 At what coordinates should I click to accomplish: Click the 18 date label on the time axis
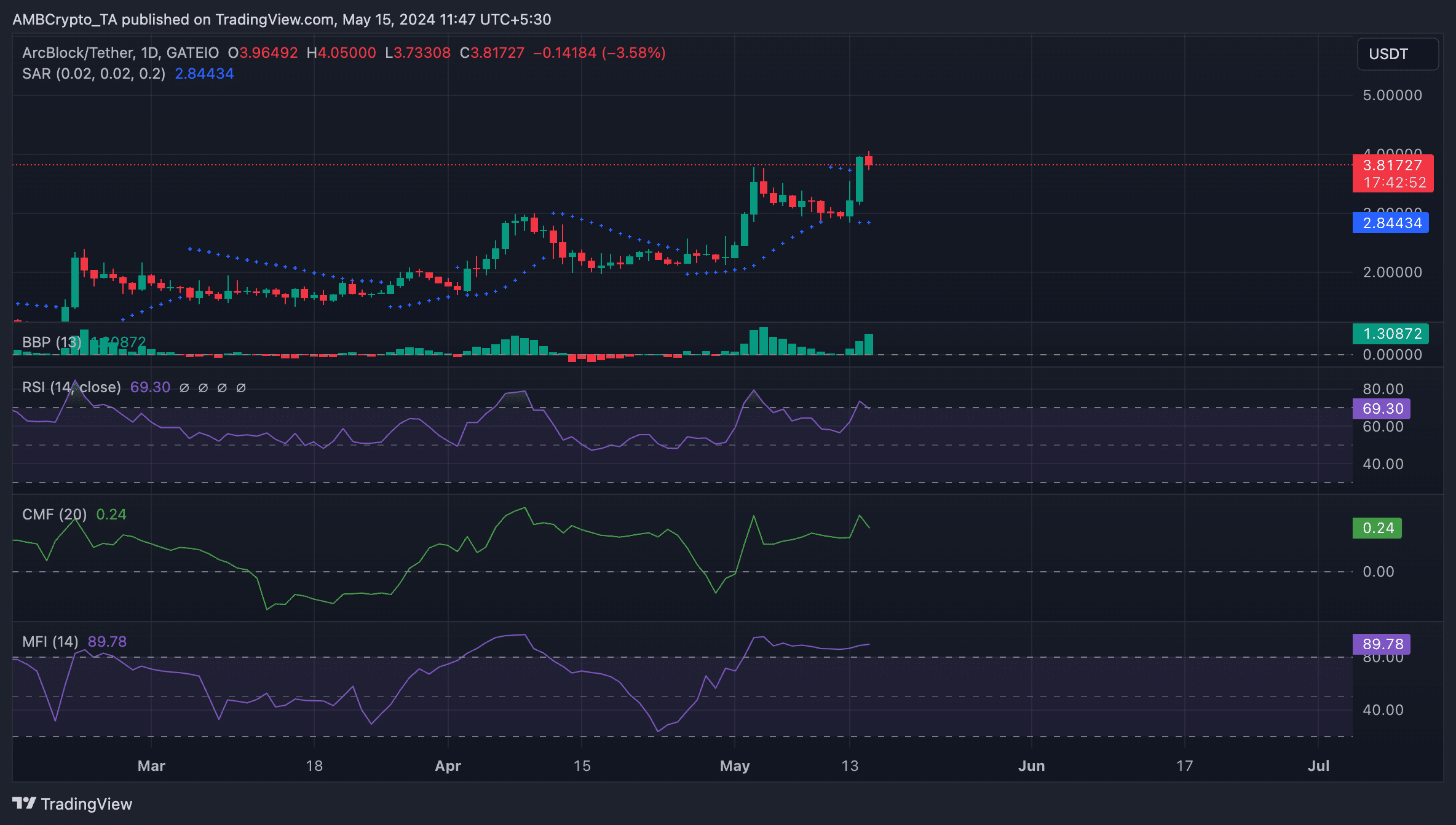pos(314,766)
